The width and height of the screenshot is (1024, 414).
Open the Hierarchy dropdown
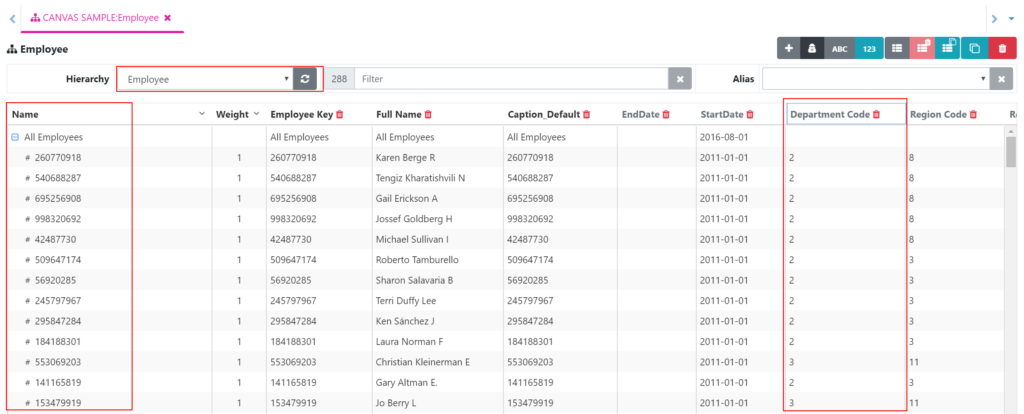click(205, 79)
